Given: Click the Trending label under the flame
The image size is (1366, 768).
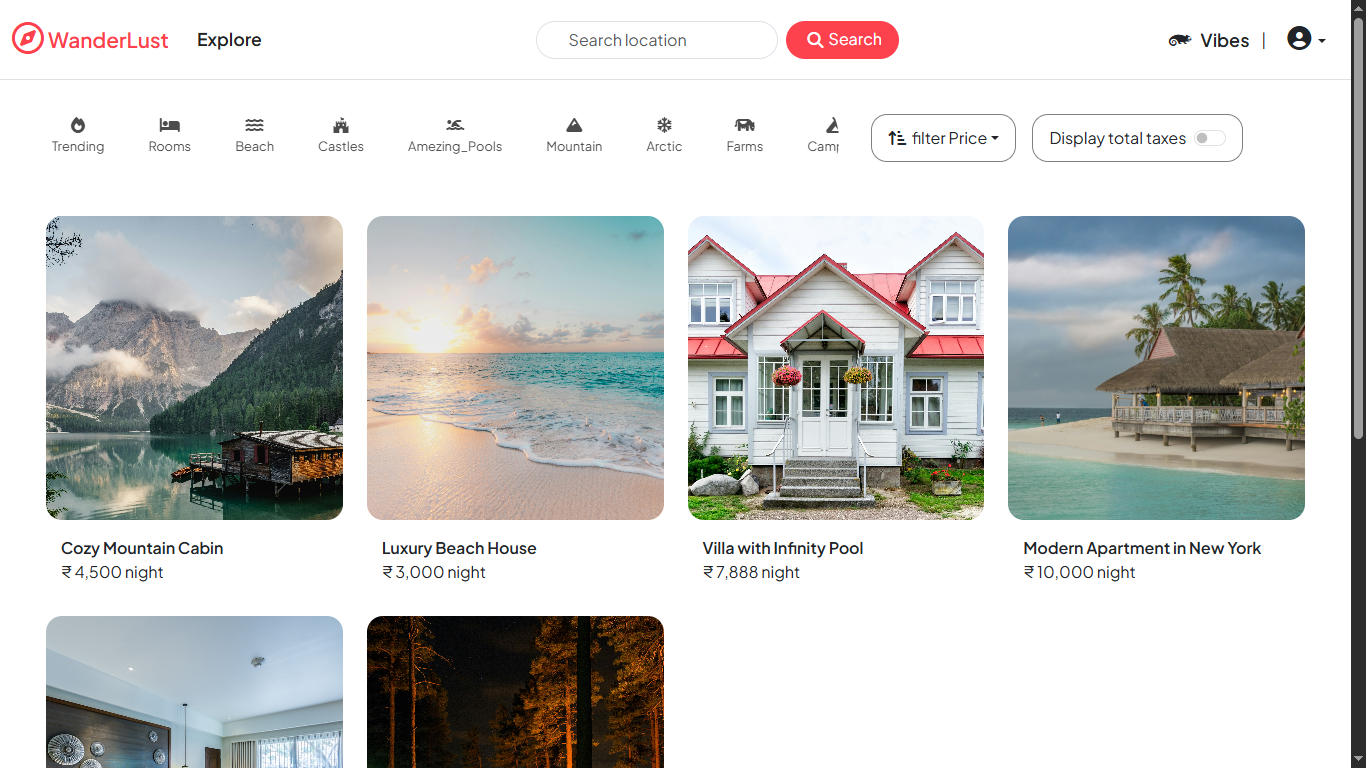Looking at the screenshot, I should coord(78,147).
